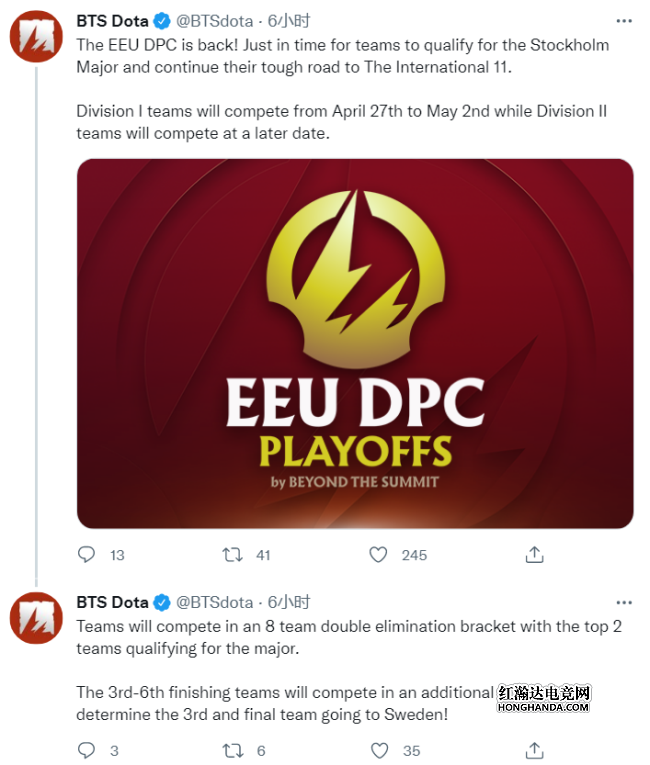Share the first tweet via share icon

[534, 554]
